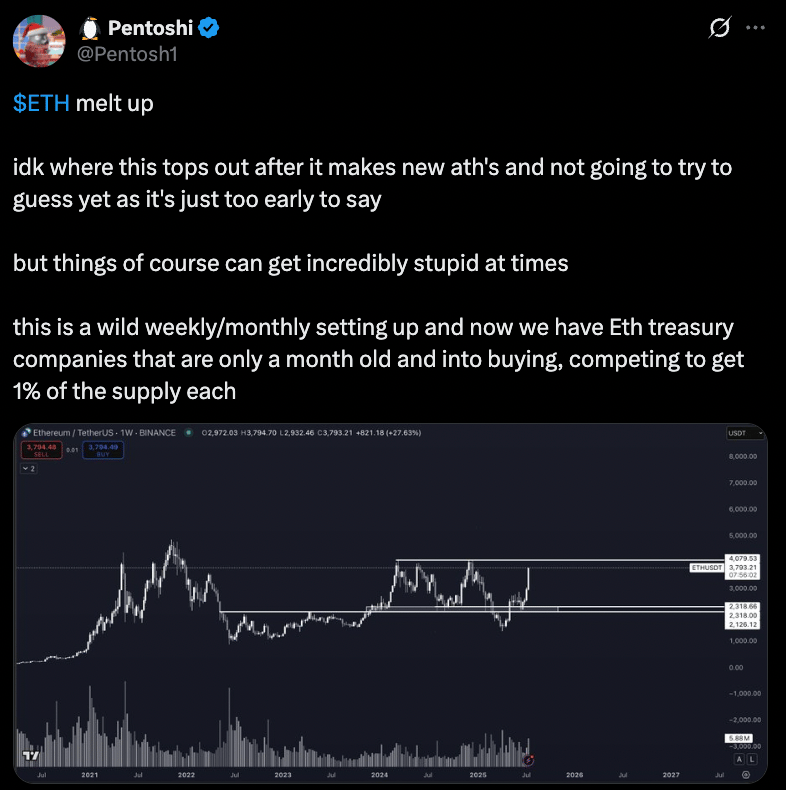Open the @Pentosh1 handle link
This screenshot has width=786, height=790.
pos(127,54)
